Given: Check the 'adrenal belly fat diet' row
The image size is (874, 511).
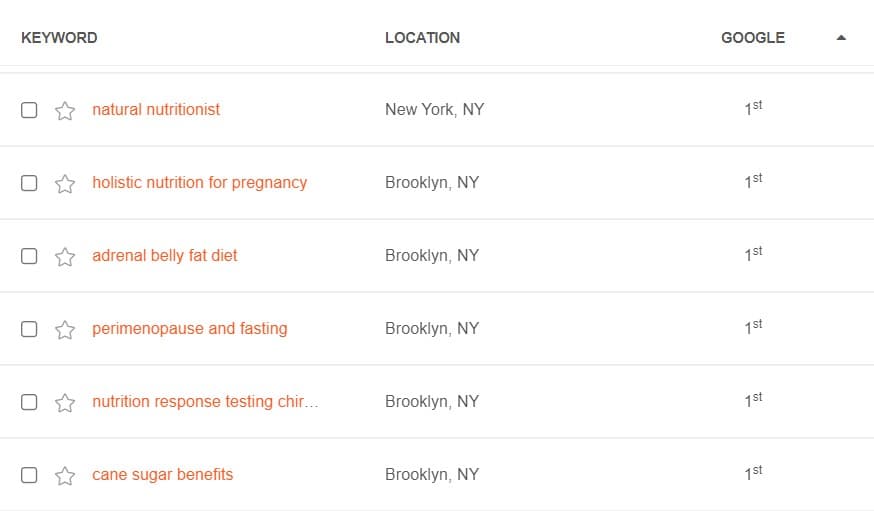Looking at the screenshot, I should 29,256.
